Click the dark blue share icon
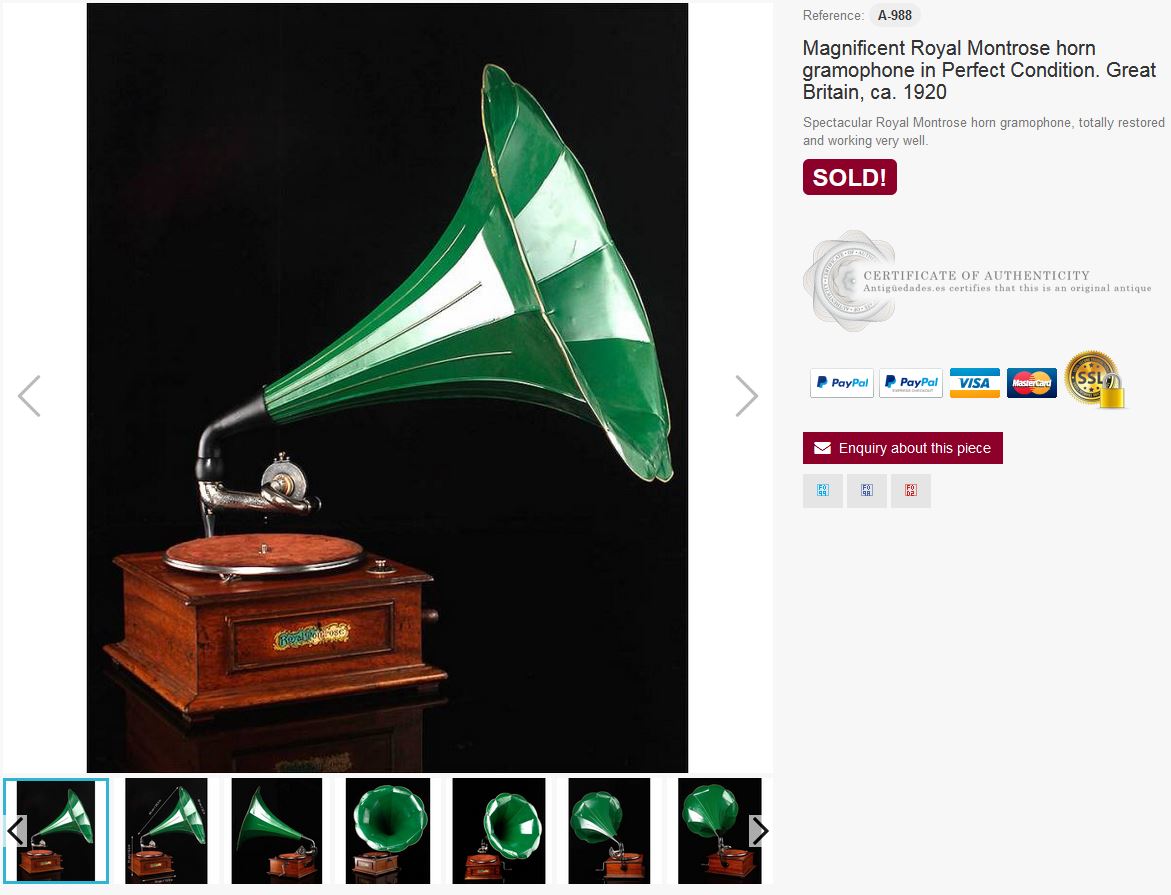1171x895 pixels. coord(867,491)
